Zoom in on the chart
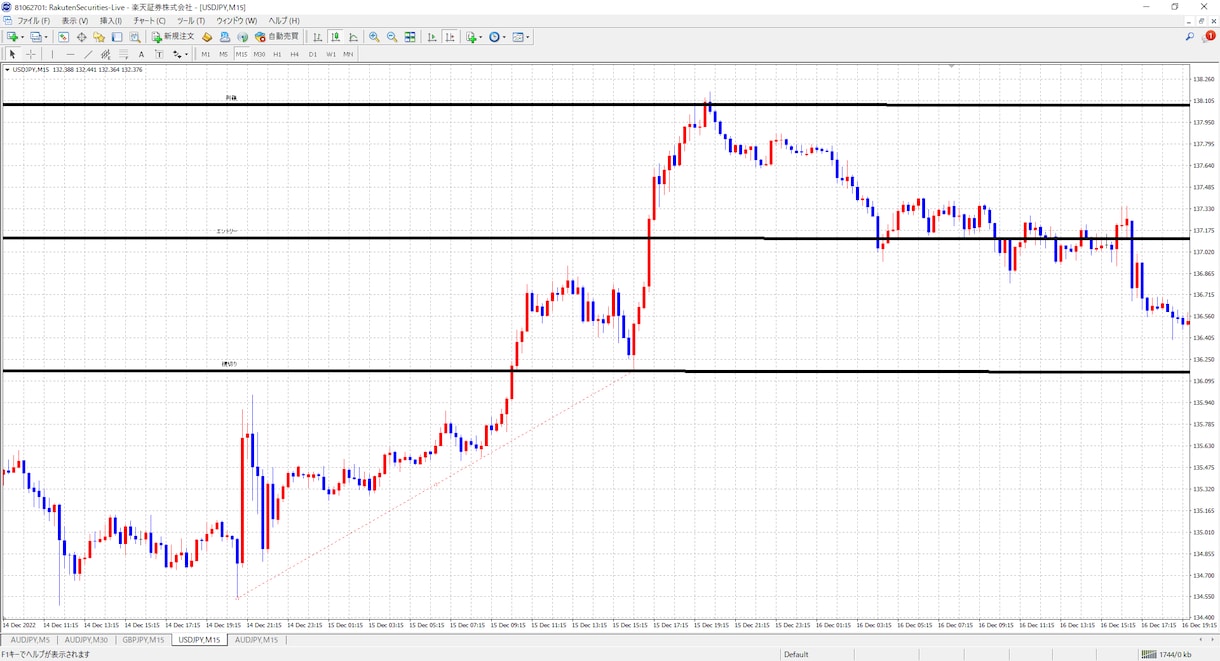This screenshot has width=1220, height=661. (374, 37)
